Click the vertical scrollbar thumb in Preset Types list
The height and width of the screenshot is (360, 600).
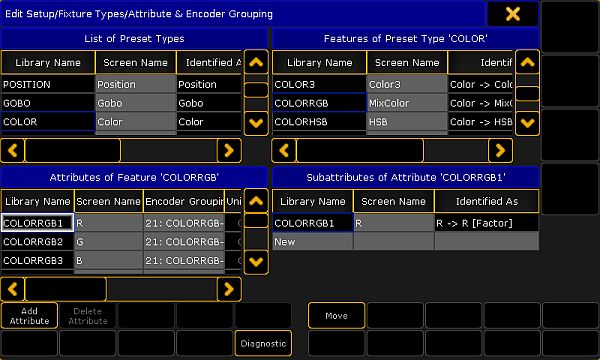(256, 90)
